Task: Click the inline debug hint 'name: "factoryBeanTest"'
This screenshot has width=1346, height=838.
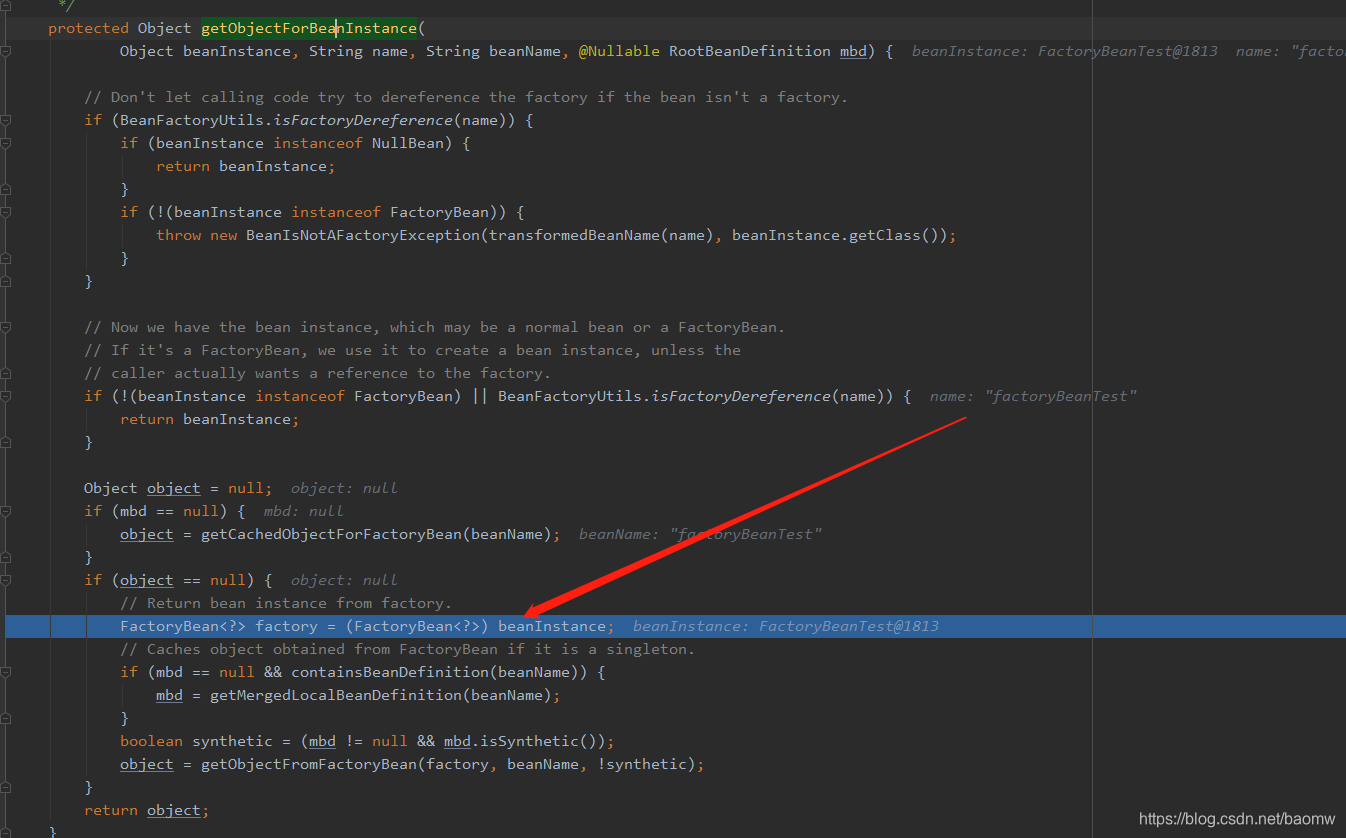Action: pos(1033,396)
